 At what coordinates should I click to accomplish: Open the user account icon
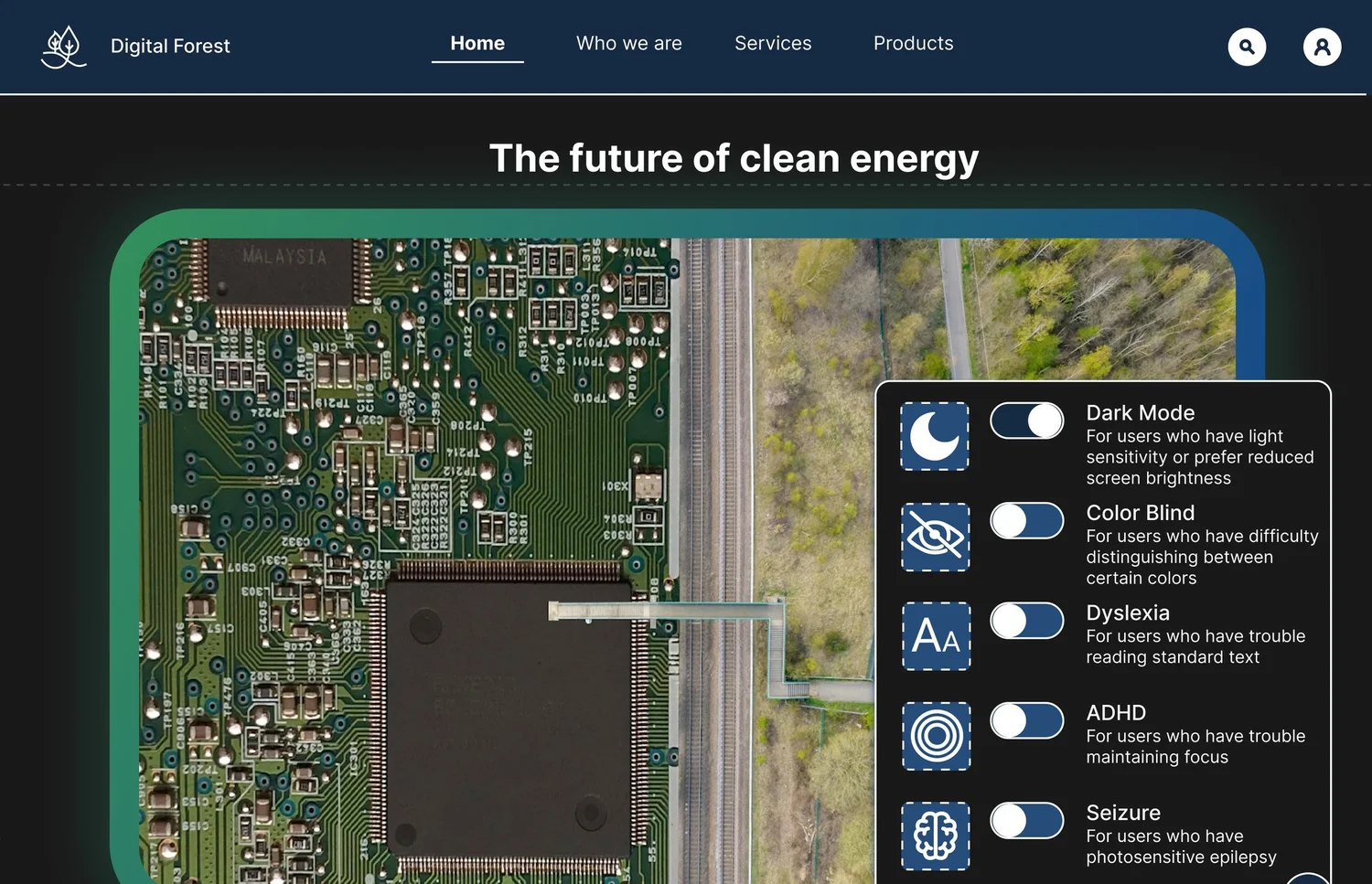tap(1322, 47)
